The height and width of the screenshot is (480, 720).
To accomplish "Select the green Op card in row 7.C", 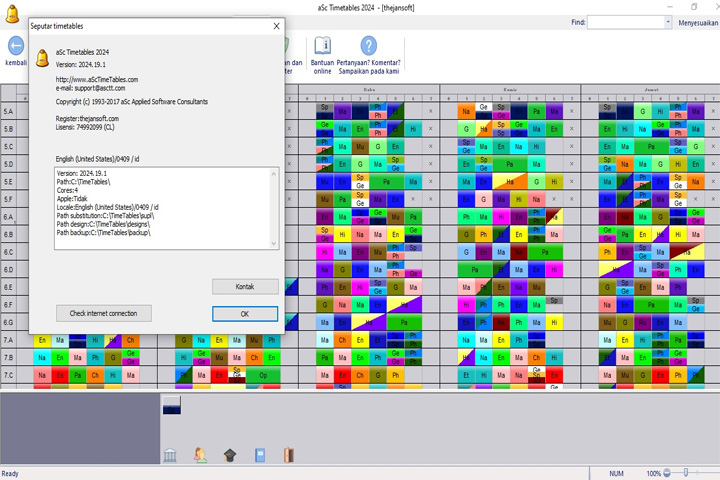I will click(263, 375).
